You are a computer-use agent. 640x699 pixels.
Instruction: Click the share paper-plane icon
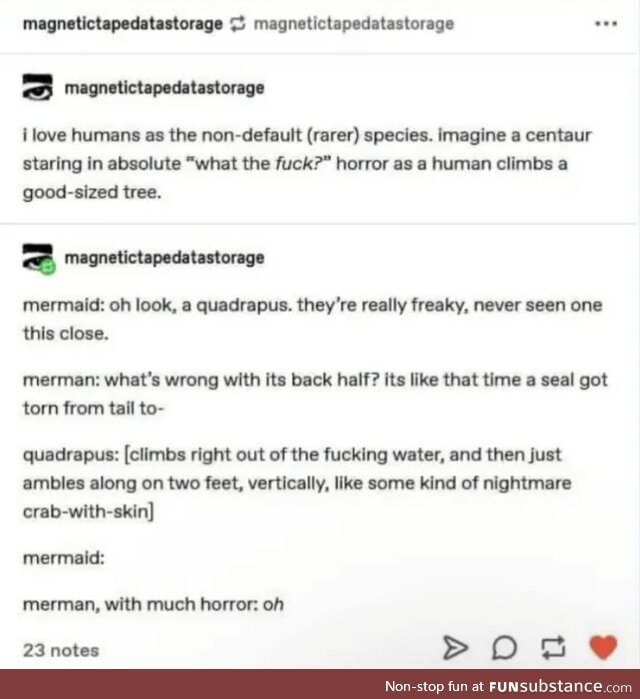point(455,648)
